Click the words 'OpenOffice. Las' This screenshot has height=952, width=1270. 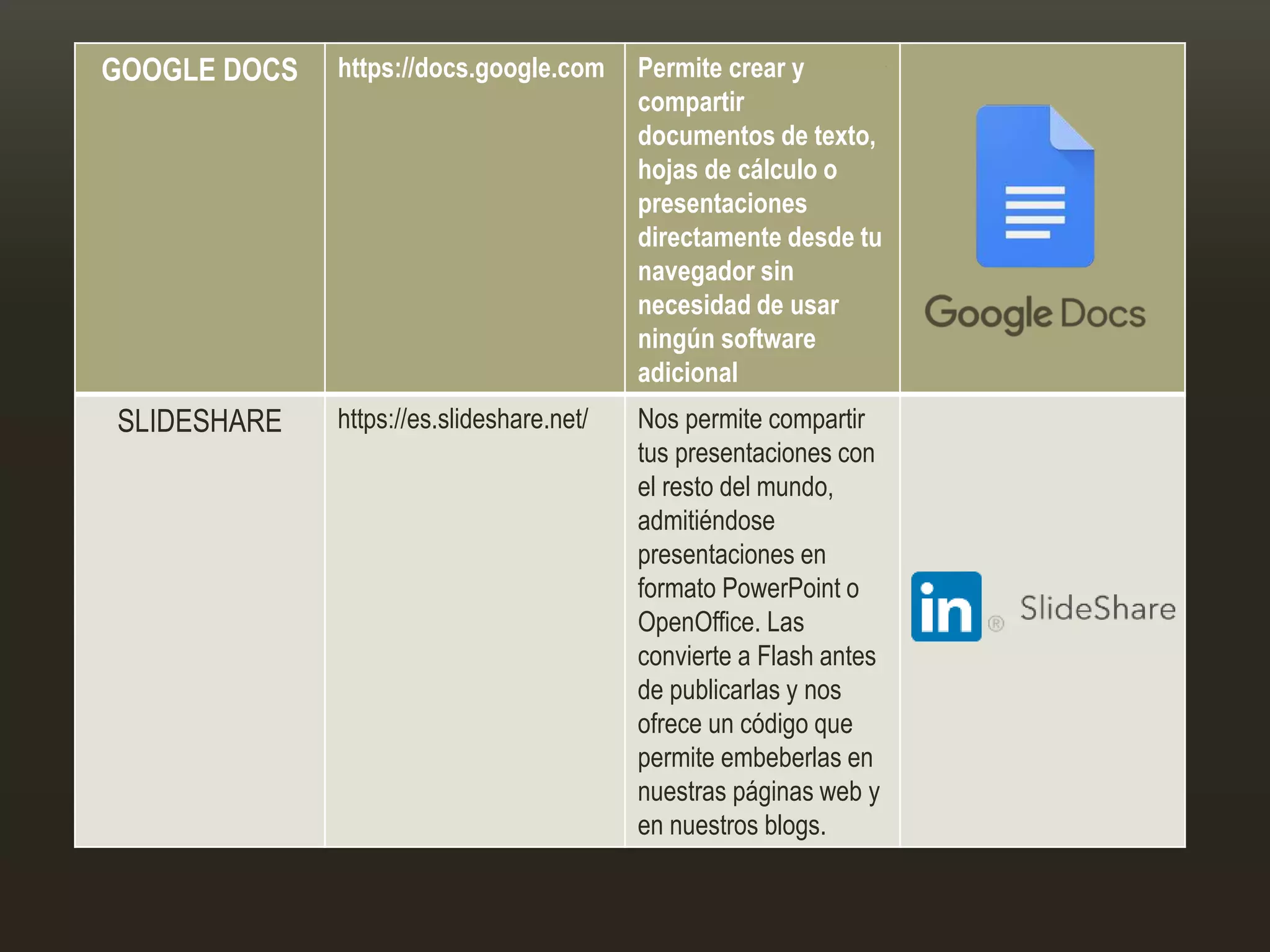pyautogui.click(x=721, y=622)
